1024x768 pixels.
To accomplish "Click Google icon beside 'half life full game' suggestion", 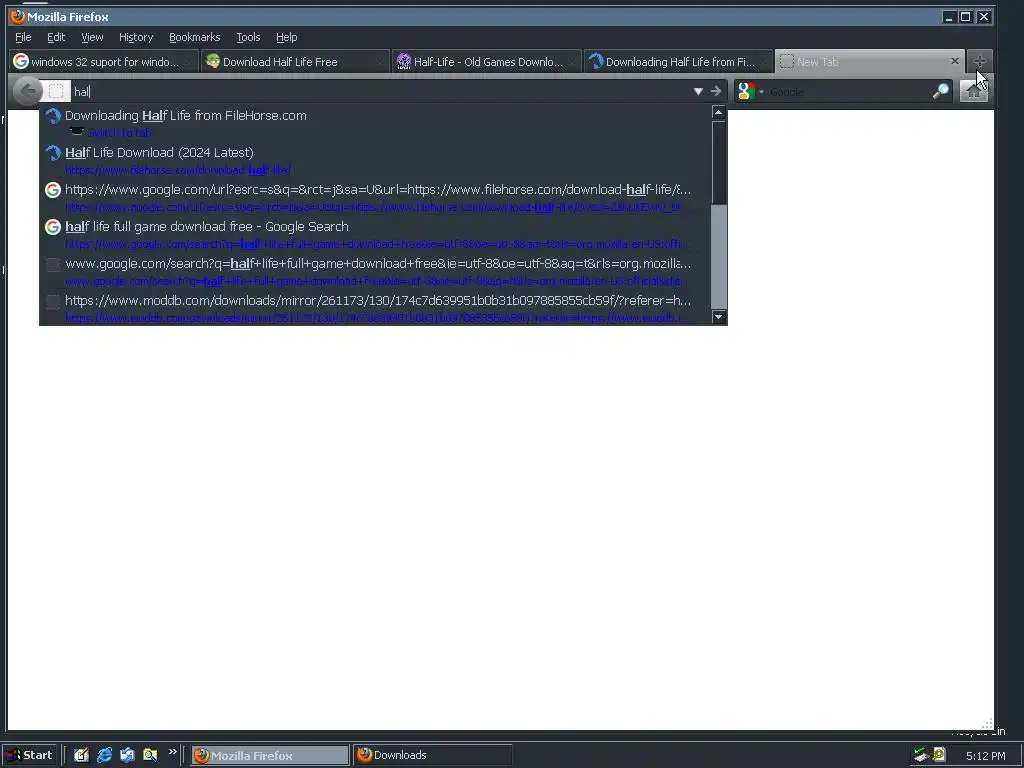I will [x=53, y=227].
